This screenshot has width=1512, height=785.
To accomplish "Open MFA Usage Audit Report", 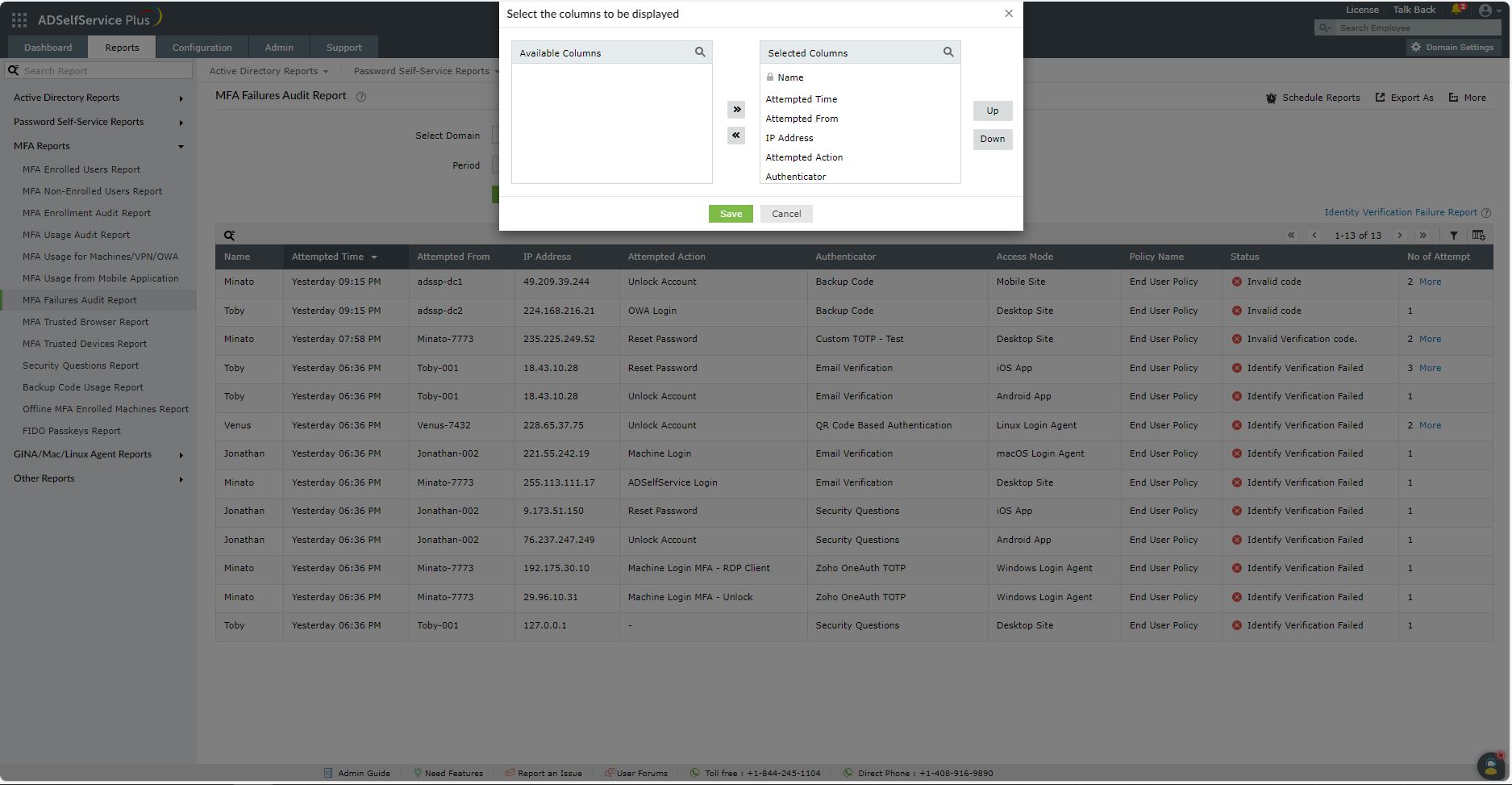I will click(x=76, y=235).
